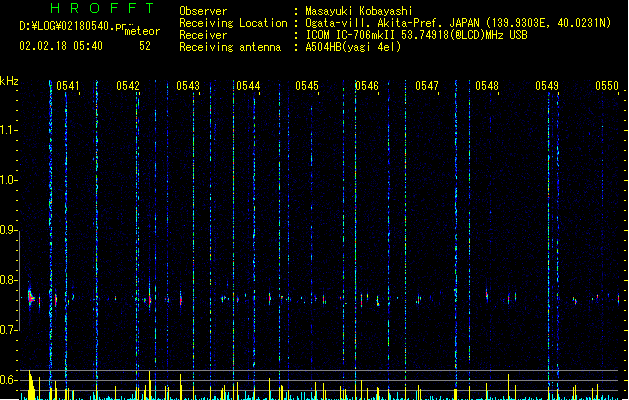Click the meteor count label
Viewport: 629px width, 400px height.
[142, 31]
